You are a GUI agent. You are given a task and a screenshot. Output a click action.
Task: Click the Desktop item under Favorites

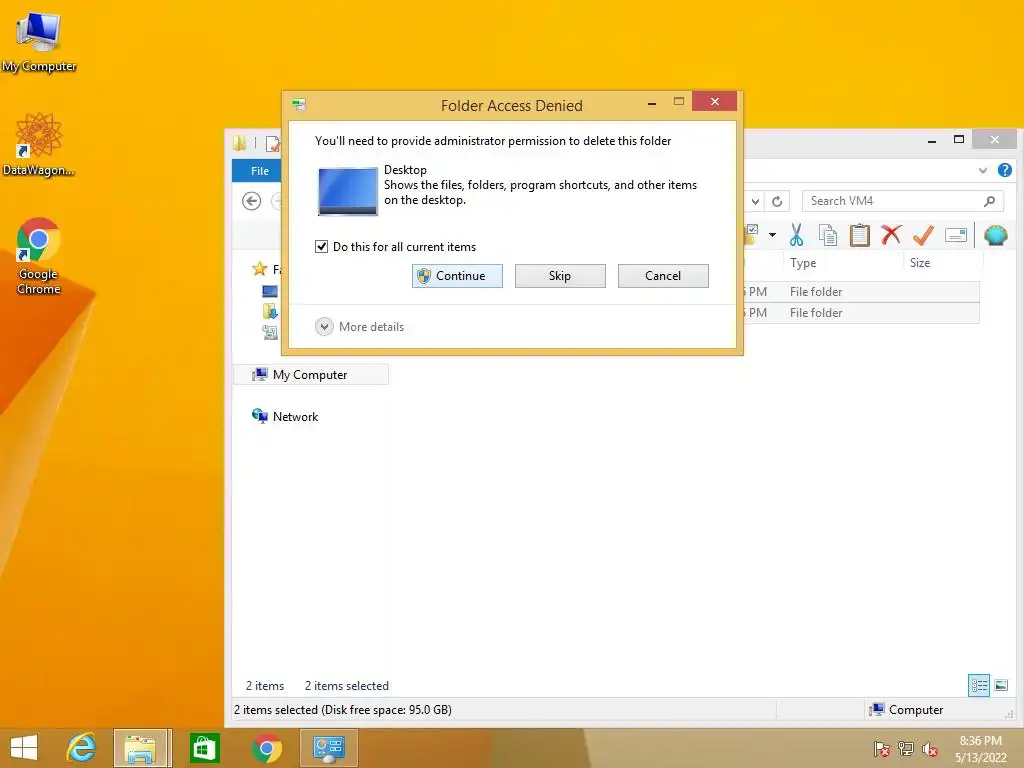[270, 291]
